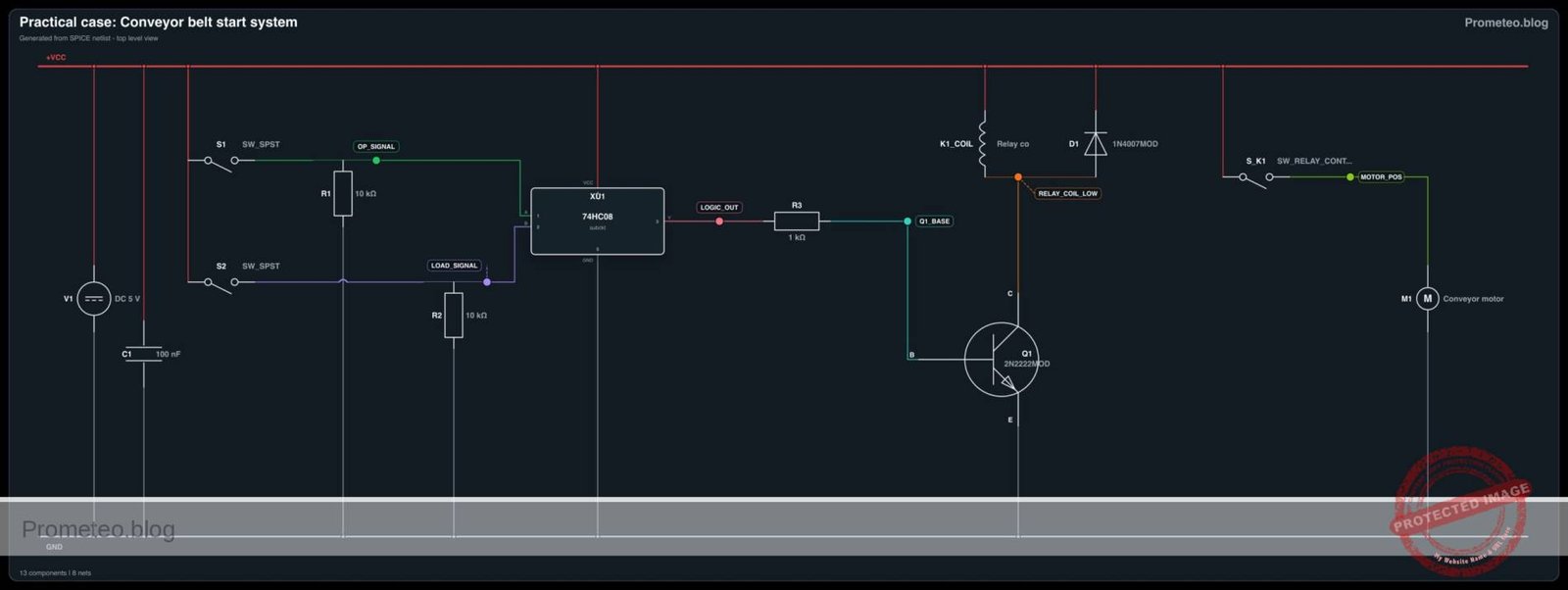1568x590 pixels.
Task: Click the SW_SPST text next to S2
Action: 261,267
